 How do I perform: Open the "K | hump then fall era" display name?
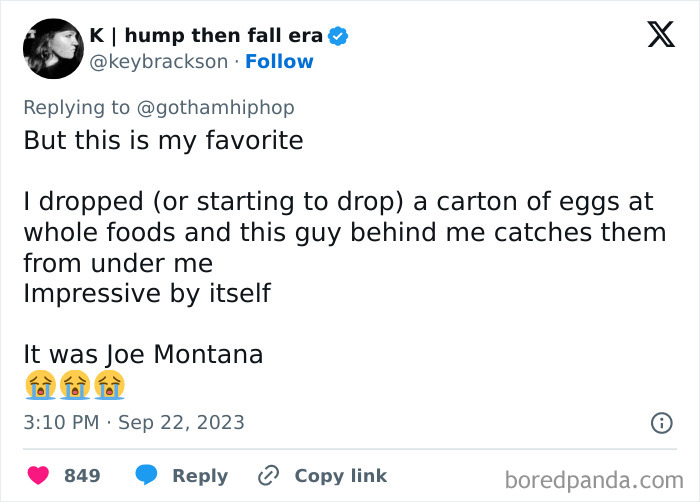click(206, 36)
